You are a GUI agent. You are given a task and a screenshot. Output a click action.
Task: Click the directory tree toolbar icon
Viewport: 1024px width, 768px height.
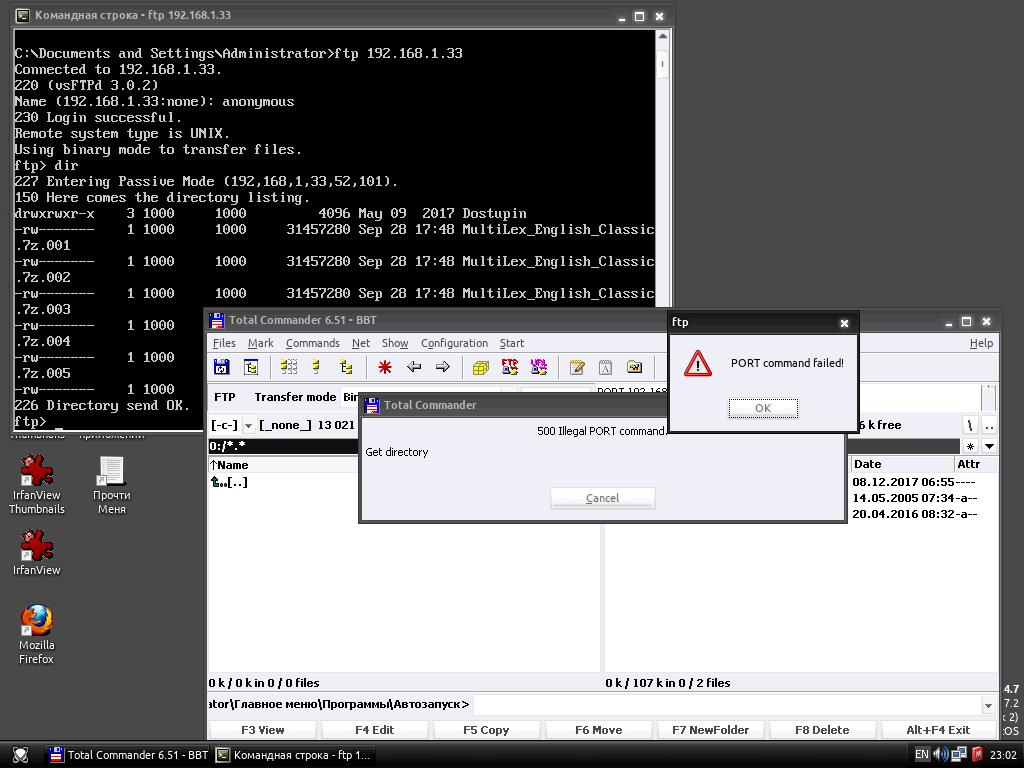click(x=251, y=368)
